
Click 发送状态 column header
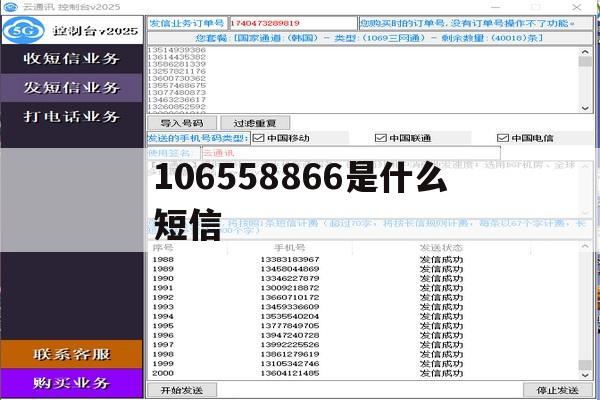coord(441,248)
